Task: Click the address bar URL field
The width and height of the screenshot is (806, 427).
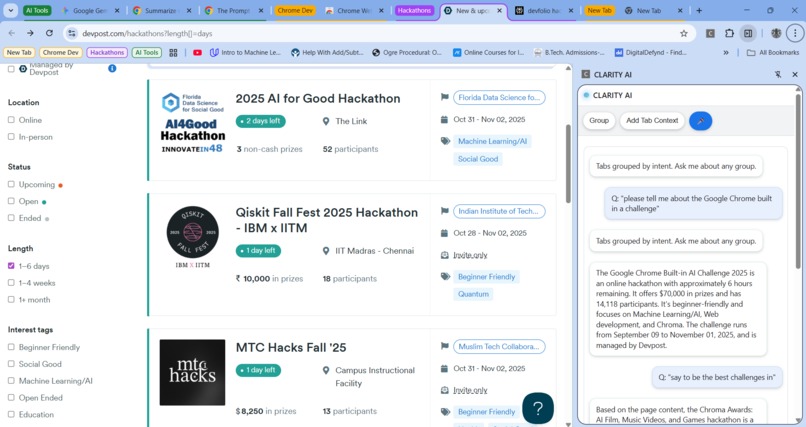Action: point(378,33)
